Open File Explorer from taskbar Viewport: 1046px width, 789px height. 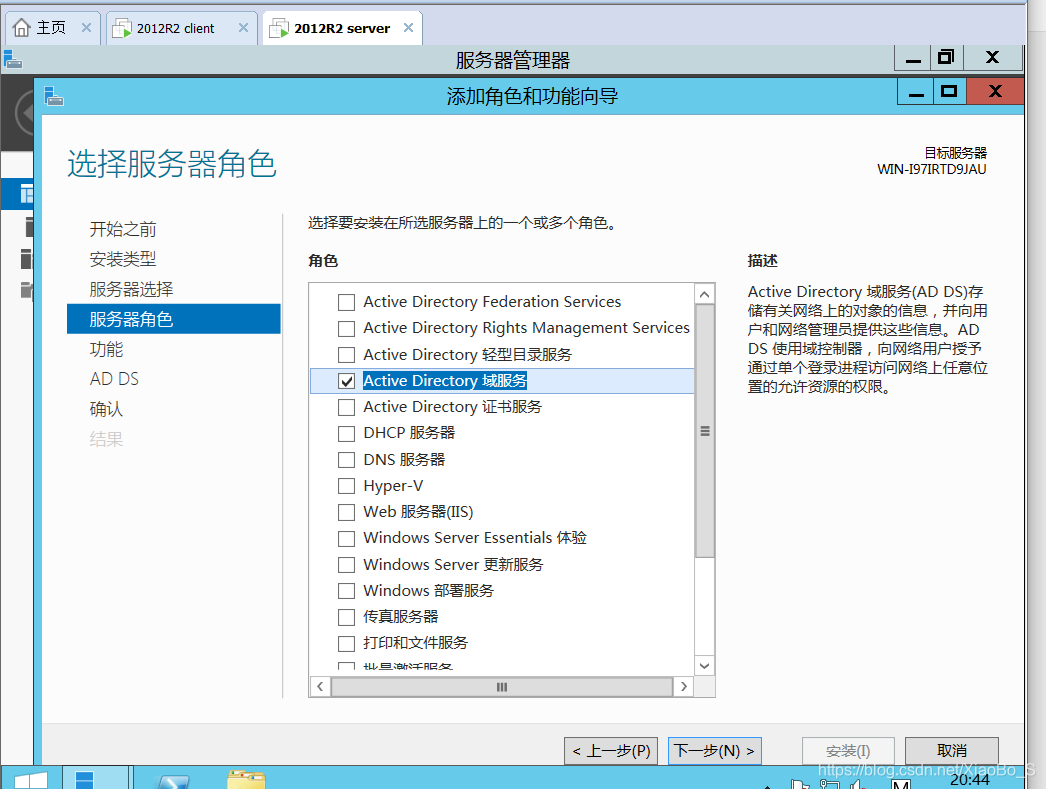tap(246, 779)
